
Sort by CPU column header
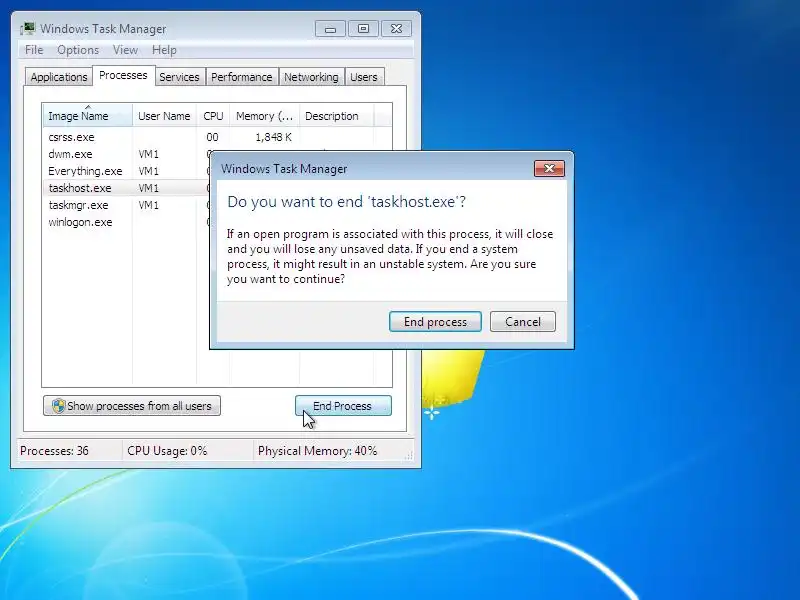coord(213,116)
